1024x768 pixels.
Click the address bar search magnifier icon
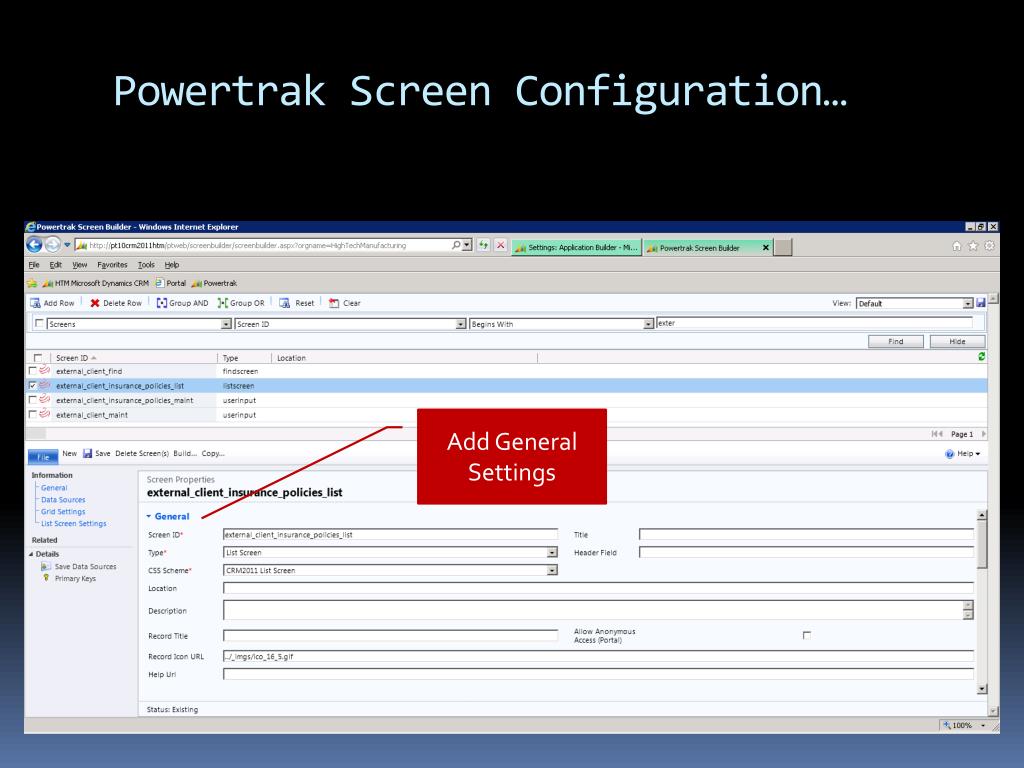[456, 245]
